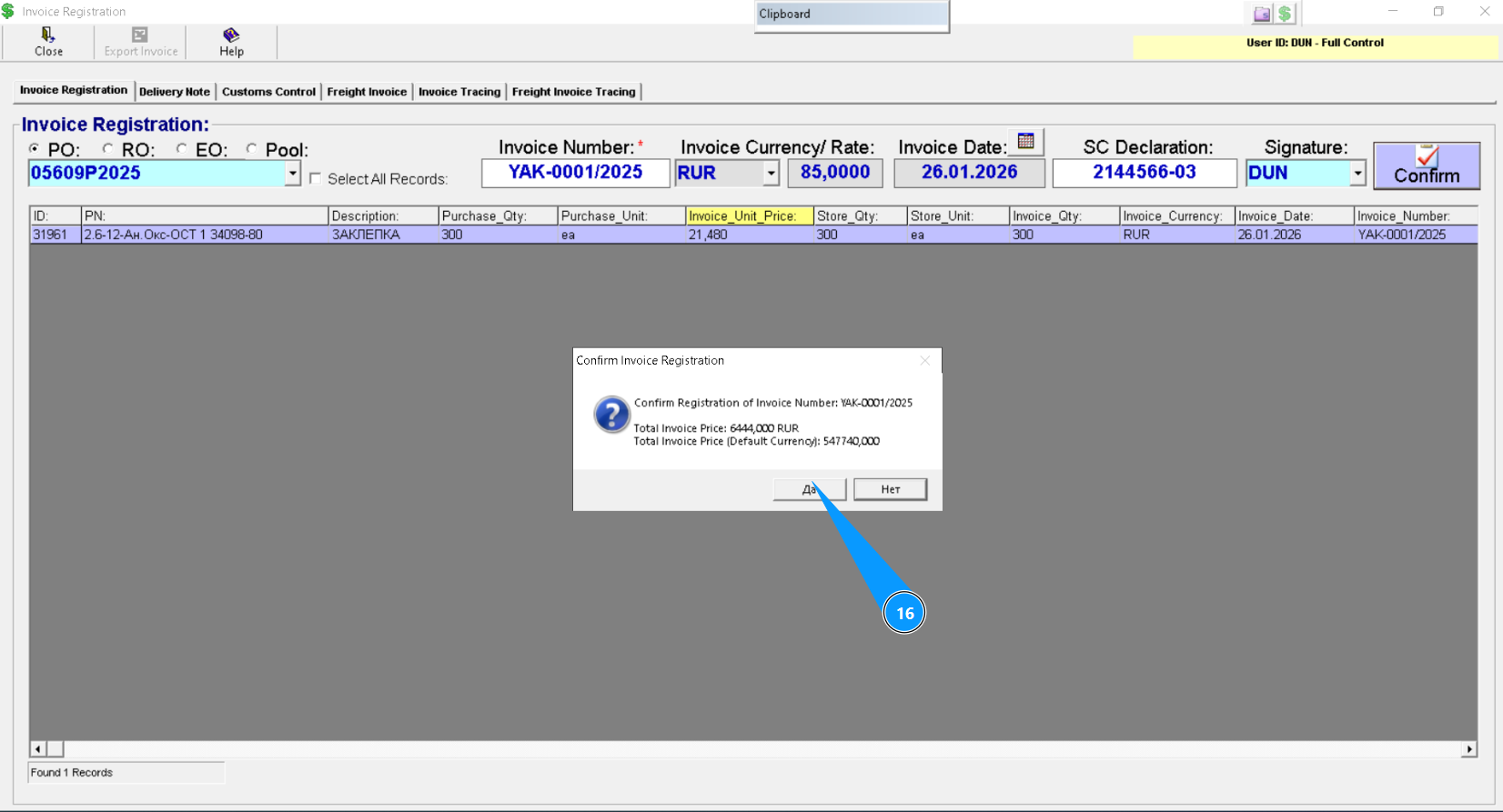This screenshot has width=1503, height=812.
Task: Click the Confirm button with the red checkmark
Action: 1427,165
